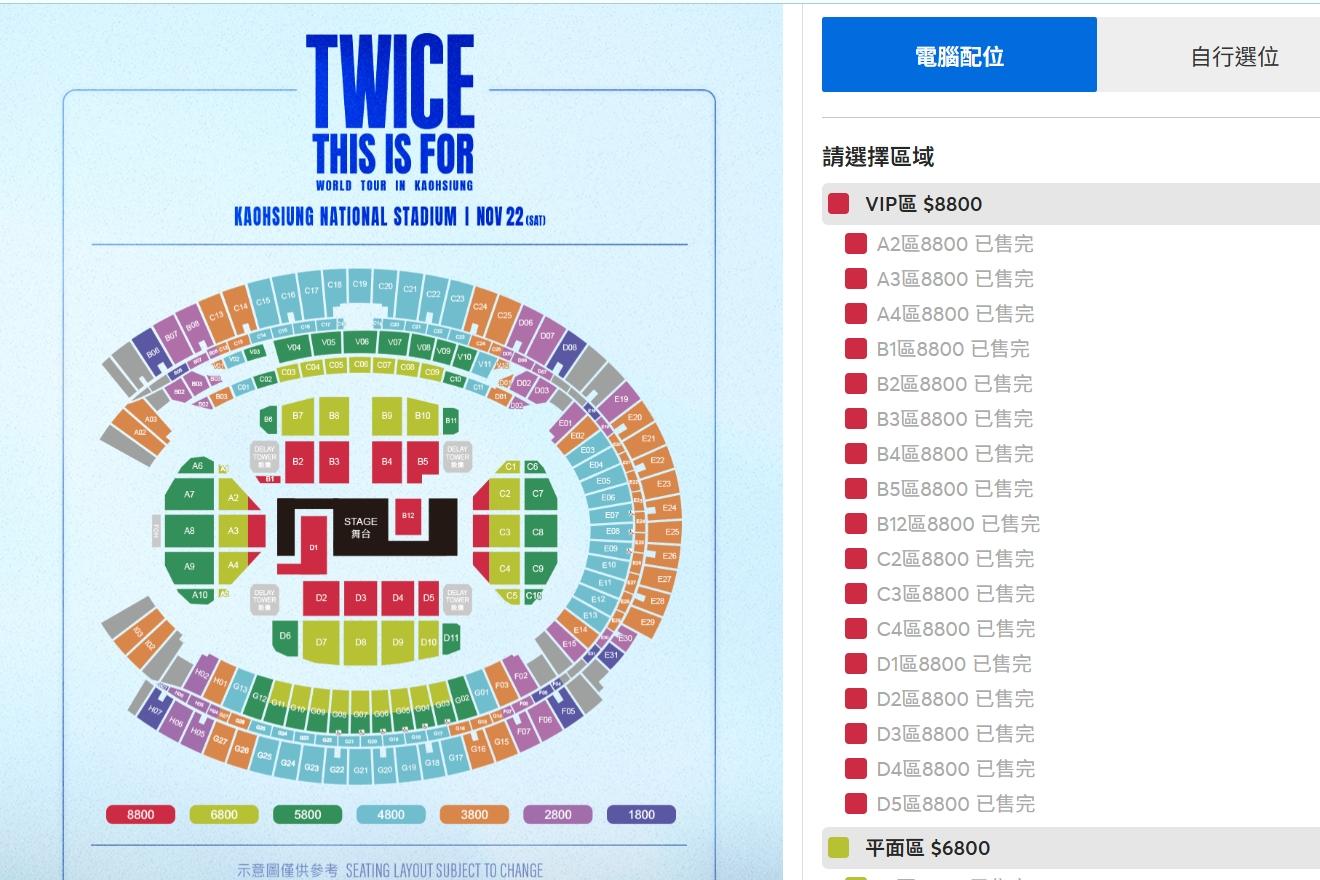Select the A2區8800 area entry
The width and height of the screenshot is (1320, 880).
tap(955, 244)
